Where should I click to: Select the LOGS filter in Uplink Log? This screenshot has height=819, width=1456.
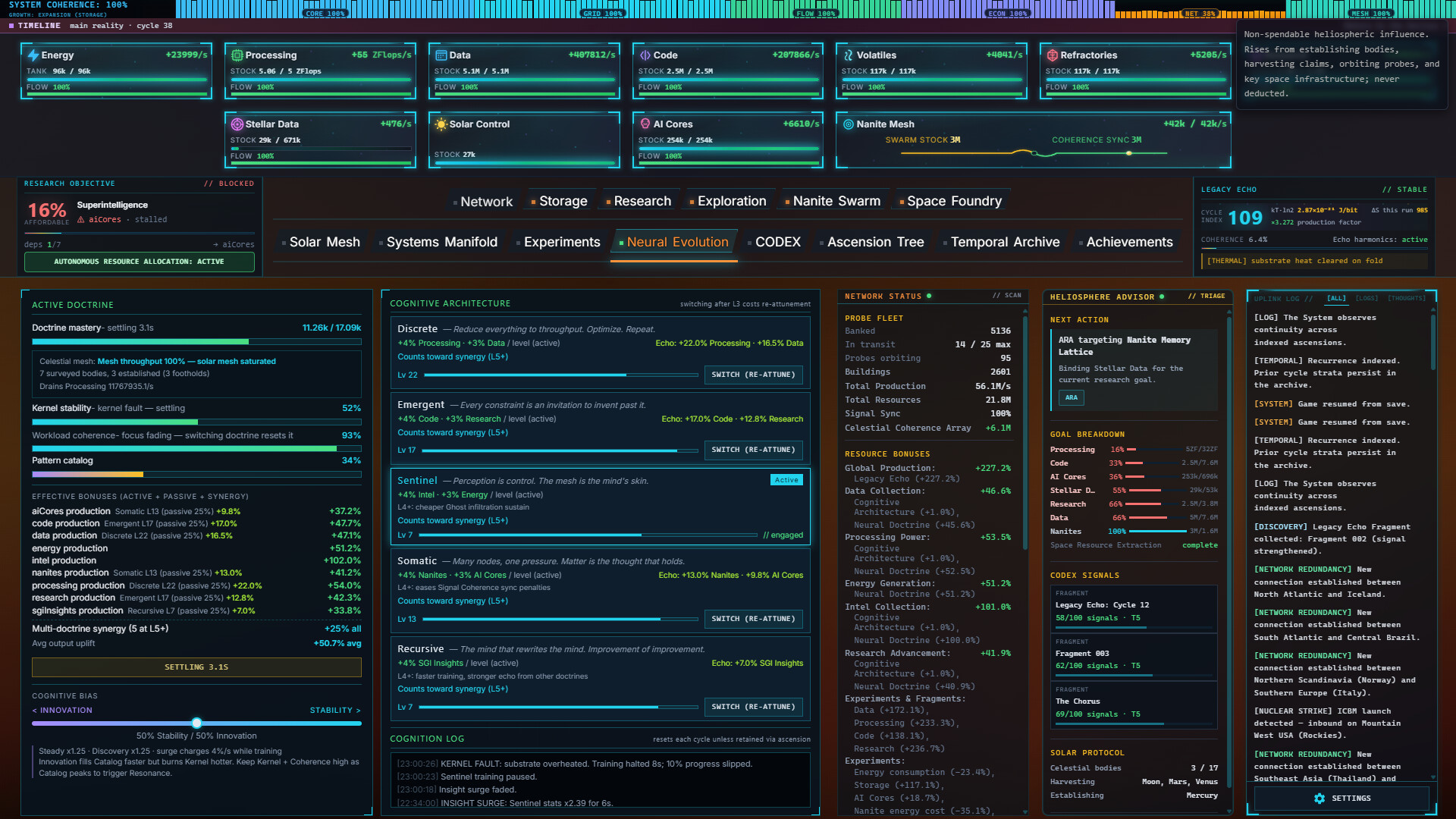pos(1367,298)
